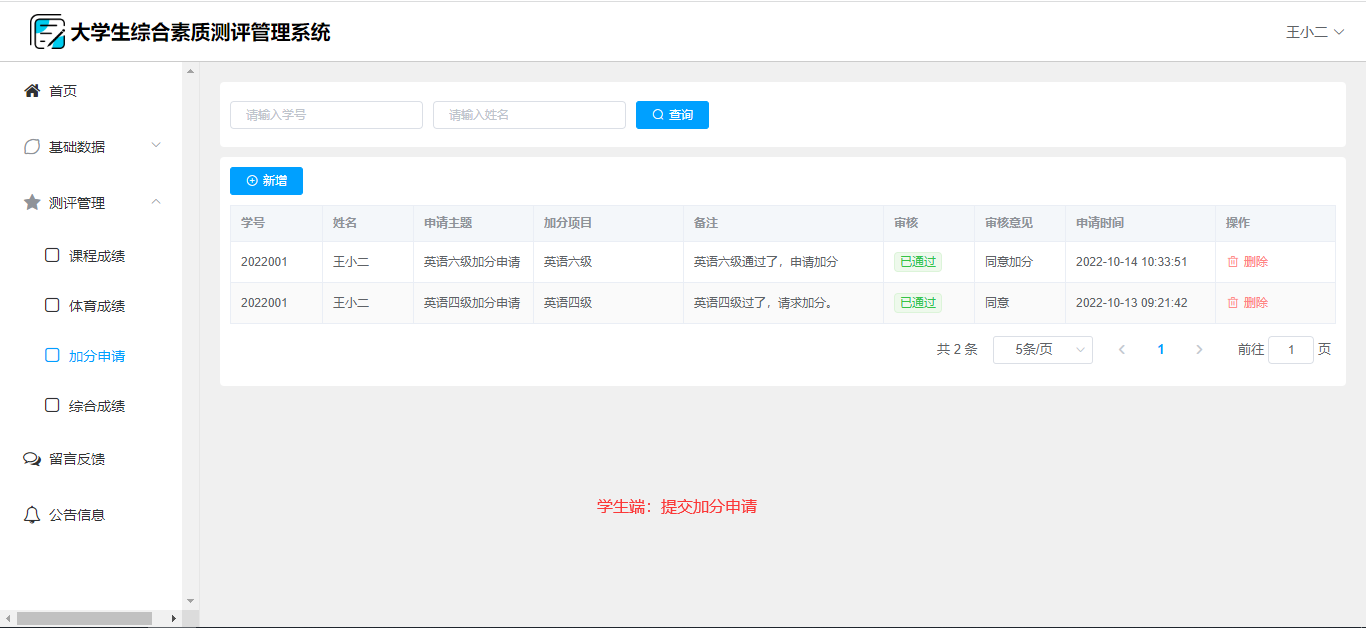The width and height of the screenshot is (1366, 628).
Task: Open the 王小二 user dropdown menu
Action: [1314, 32]
